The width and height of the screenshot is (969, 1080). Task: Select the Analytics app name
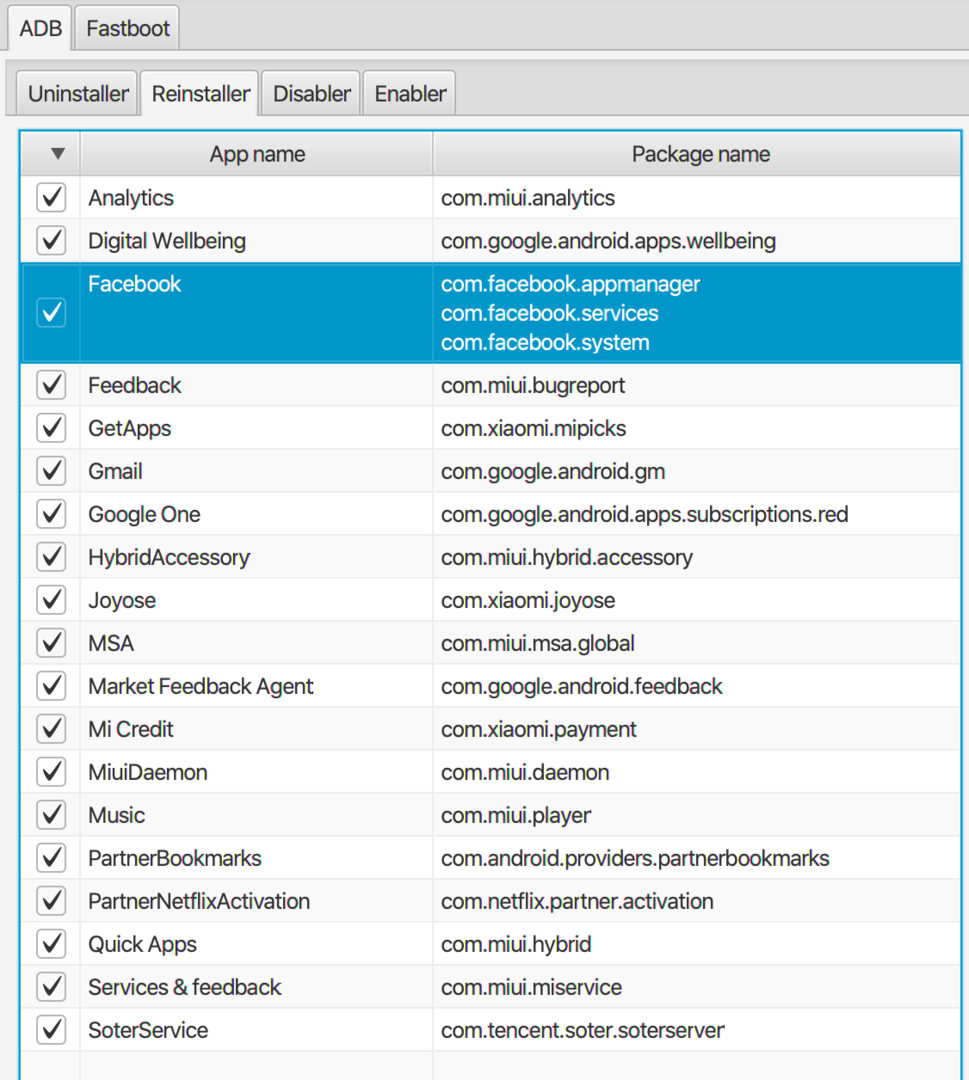tap(131, 198)
